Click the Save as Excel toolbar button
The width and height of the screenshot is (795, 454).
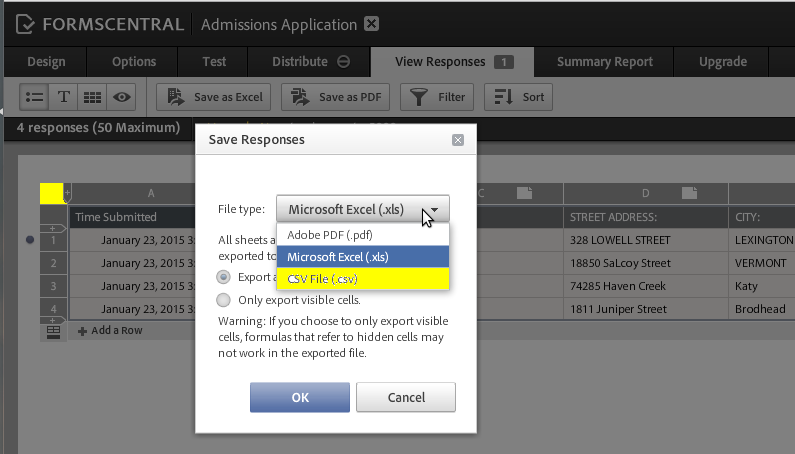(x=215, y=97)
